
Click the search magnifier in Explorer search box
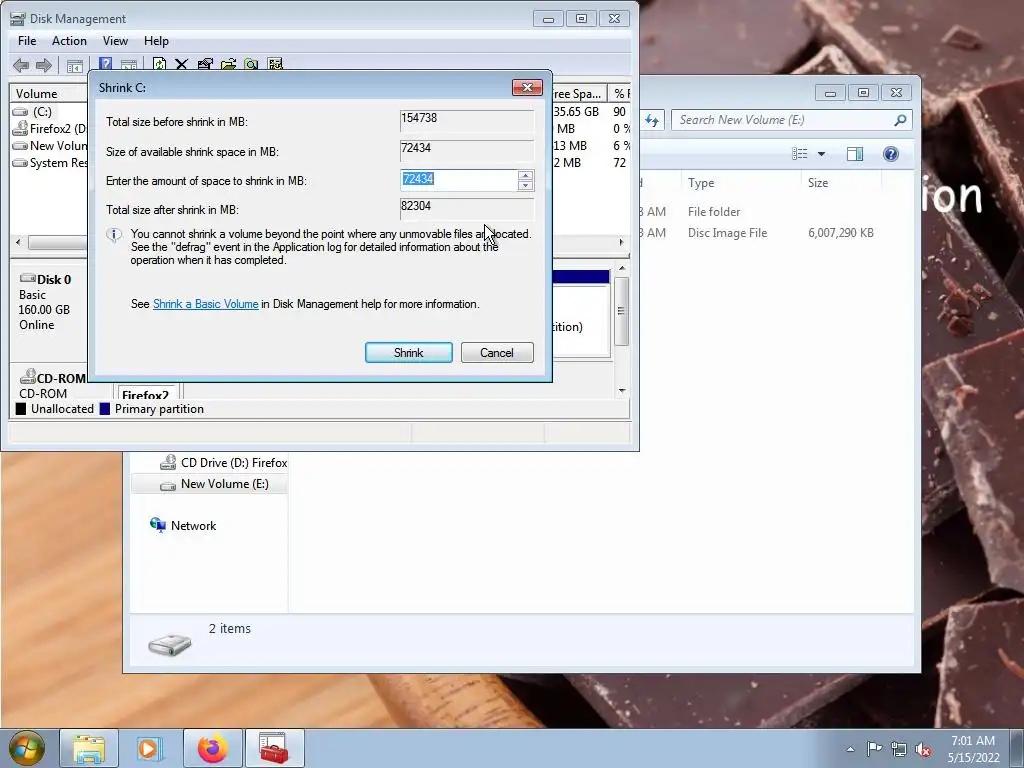900,120
